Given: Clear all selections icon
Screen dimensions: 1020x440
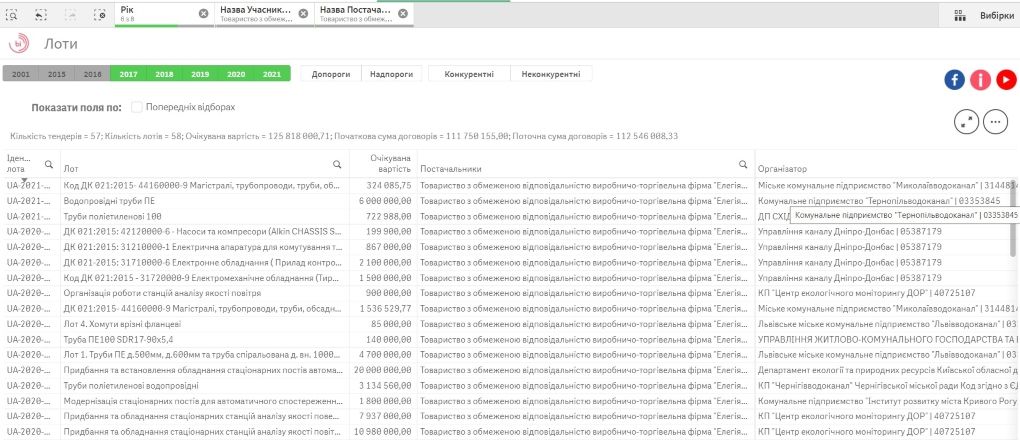Looking at the screenshot, I should tap(99, 14).
